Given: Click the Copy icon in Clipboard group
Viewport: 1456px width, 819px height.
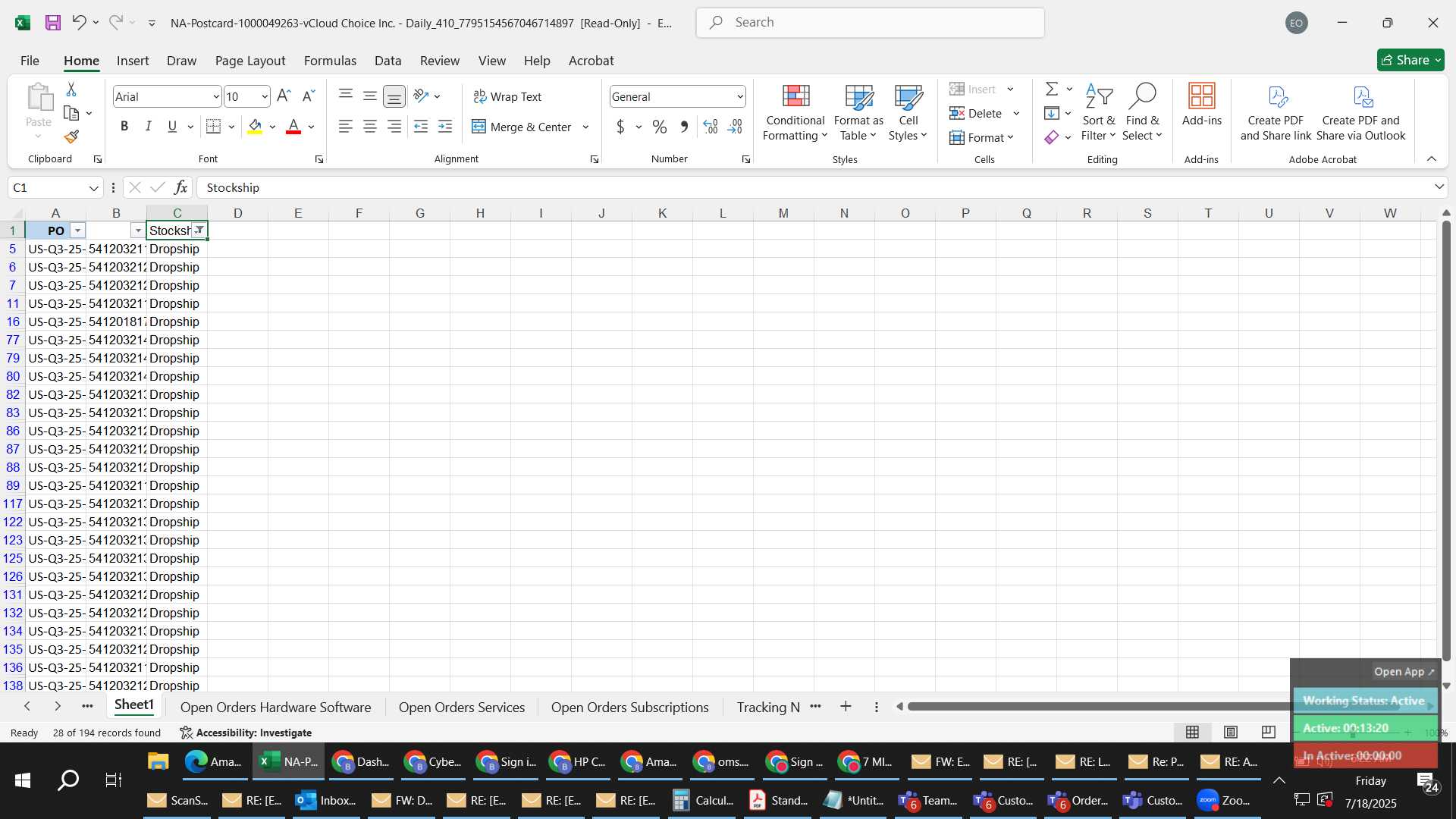Looking at the screenshot, I should pyautogui.click(x=71, y=113).
